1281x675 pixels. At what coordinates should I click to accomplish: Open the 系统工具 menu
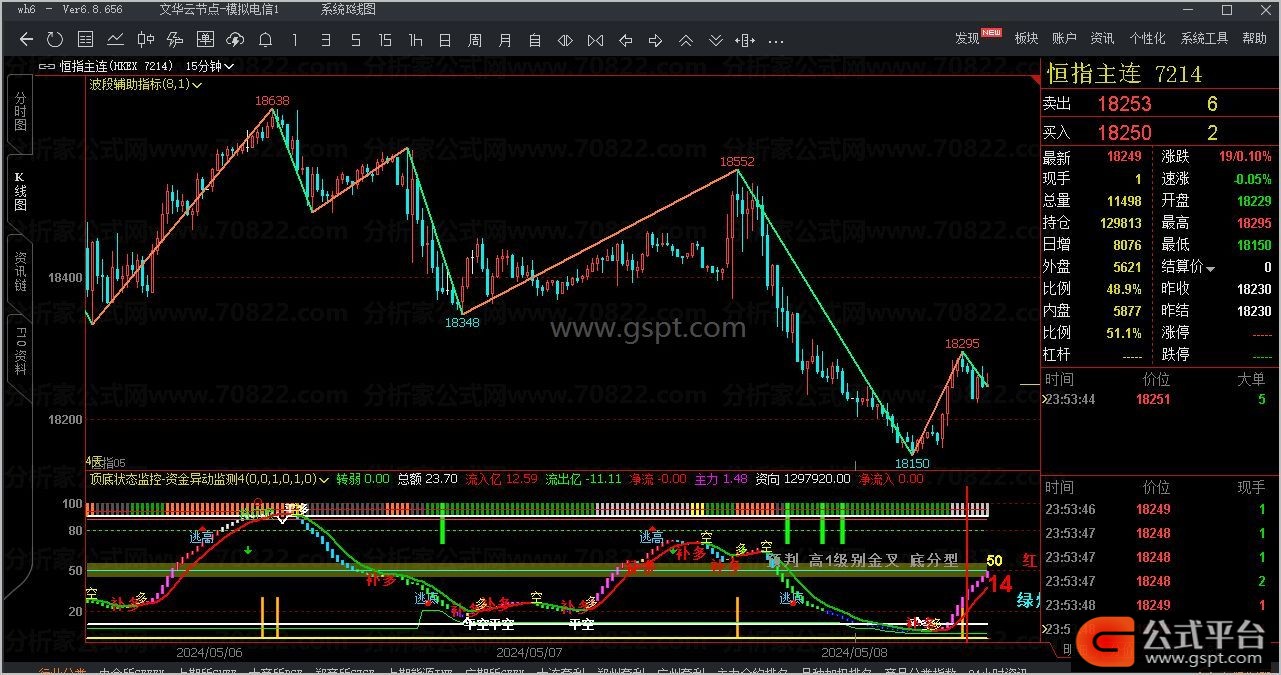[1204, 39]
